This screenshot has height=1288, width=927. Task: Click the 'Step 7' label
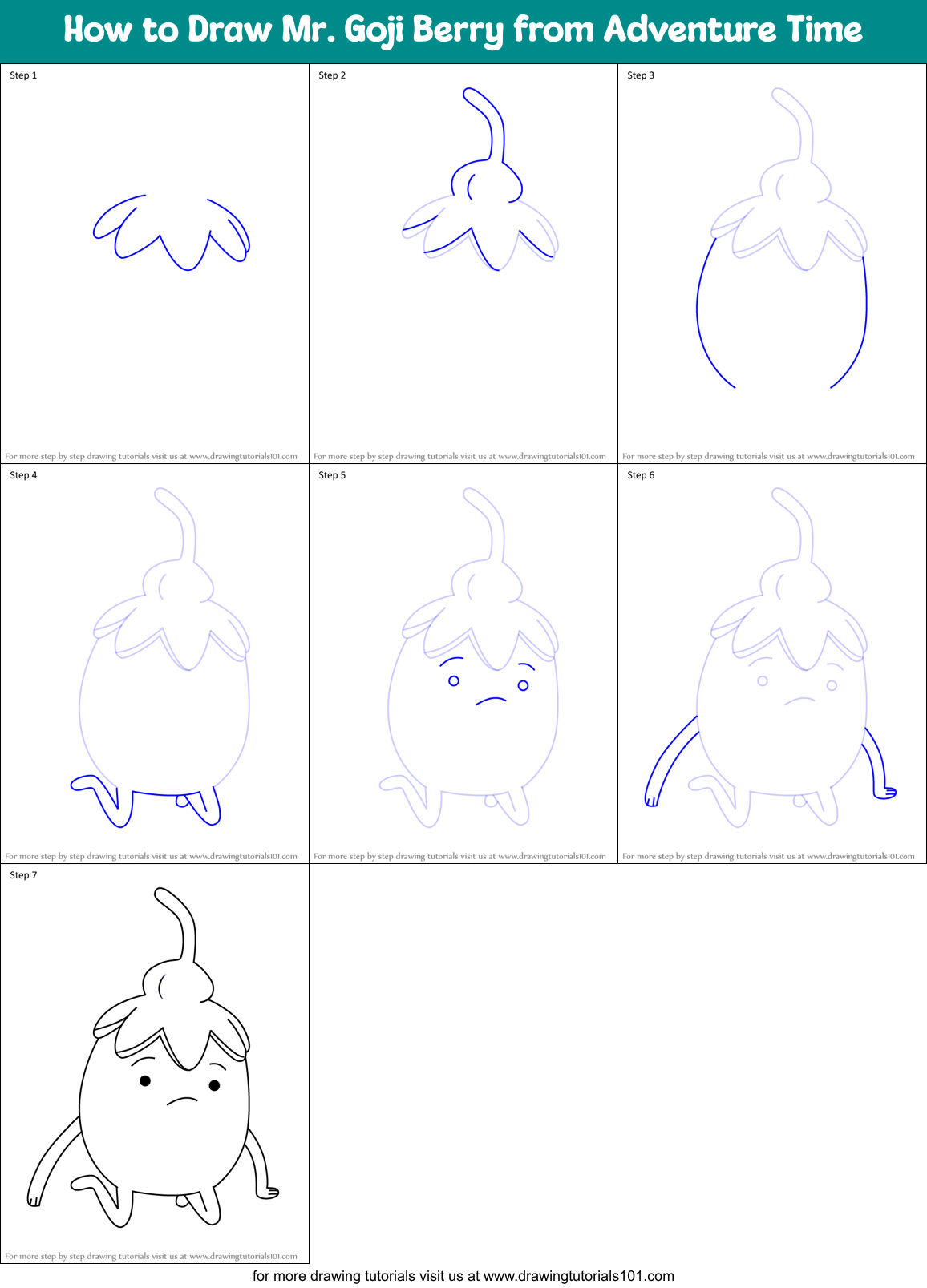(x=23, y=875)
